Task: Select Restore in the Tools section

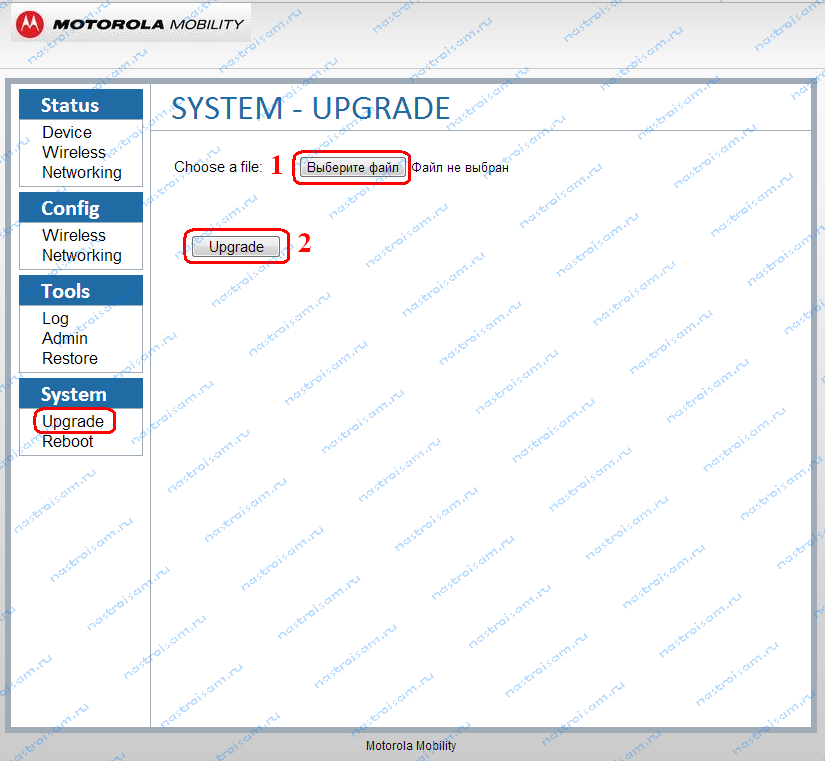Action: [70, 358]
